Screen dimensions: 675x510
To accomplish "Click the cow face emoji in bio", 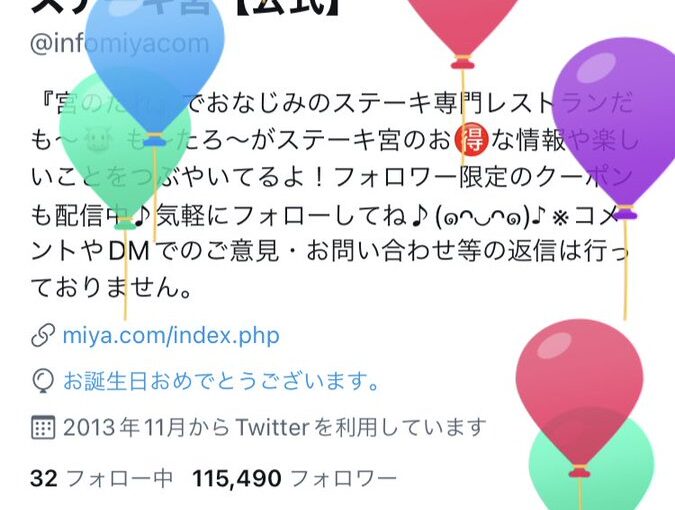I will (99, 141).
